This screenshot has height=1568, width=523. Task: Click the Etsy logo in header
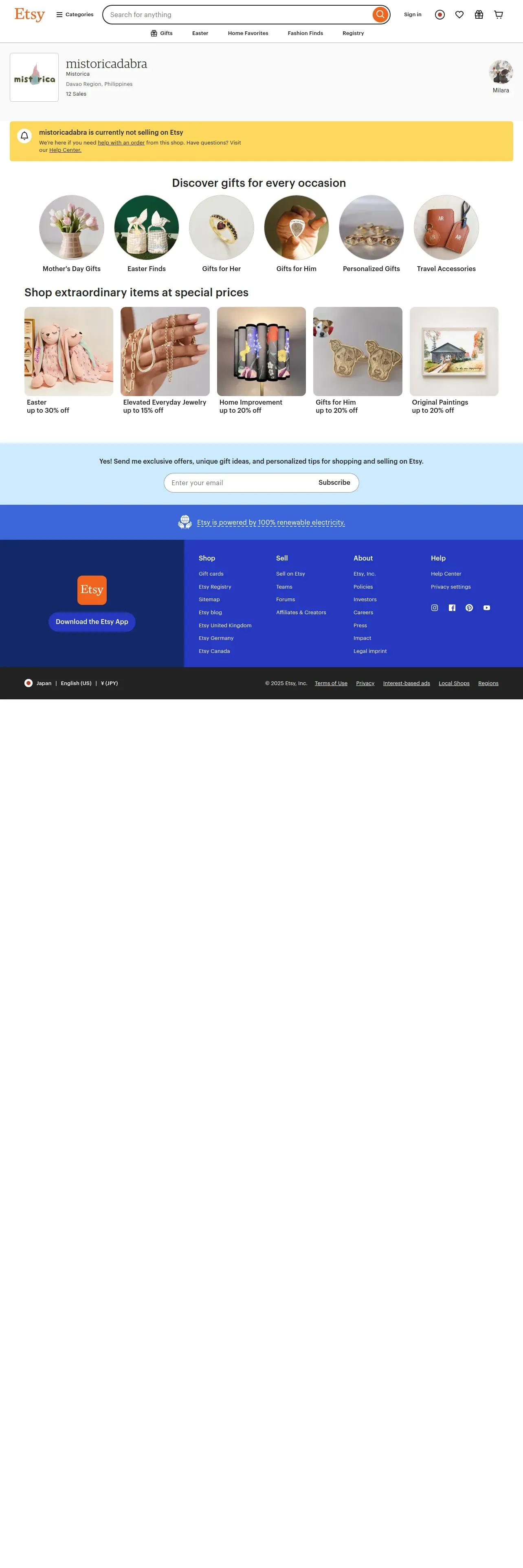tap(30, 14)
